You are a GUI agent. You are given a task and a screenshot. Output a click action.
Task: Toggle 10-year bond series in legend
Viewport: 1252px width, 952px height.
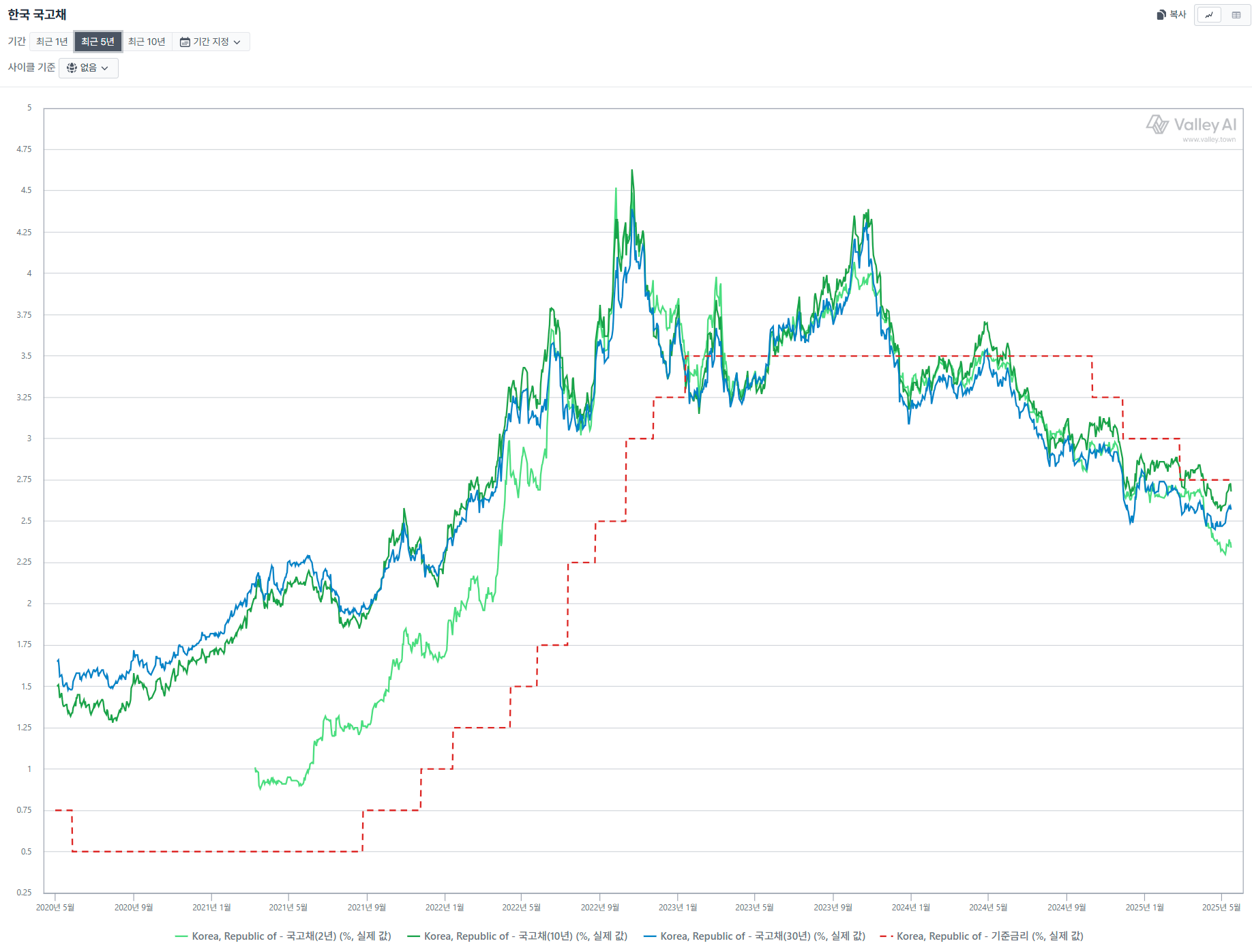517,936
